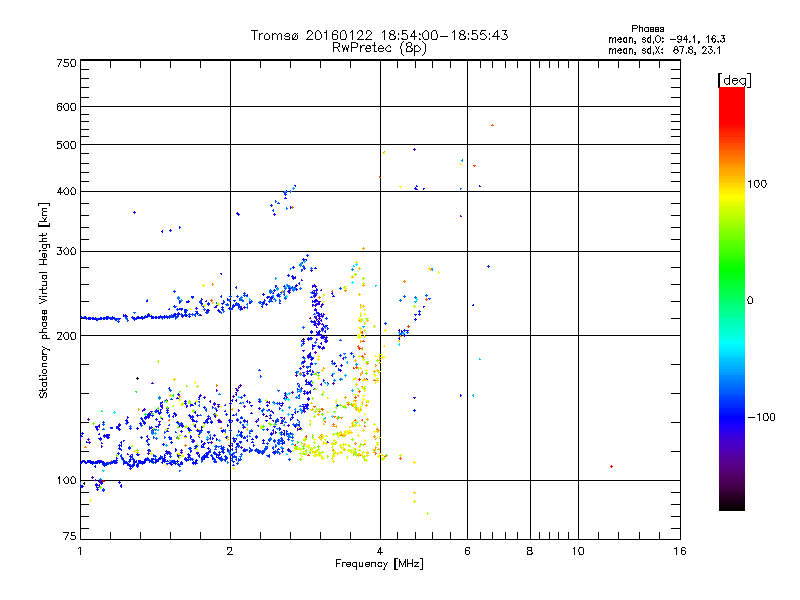Click the 'Stationary phase Virtual Height [km]' axis label
The height and width of the screenshot is (600, 800).
44,300
